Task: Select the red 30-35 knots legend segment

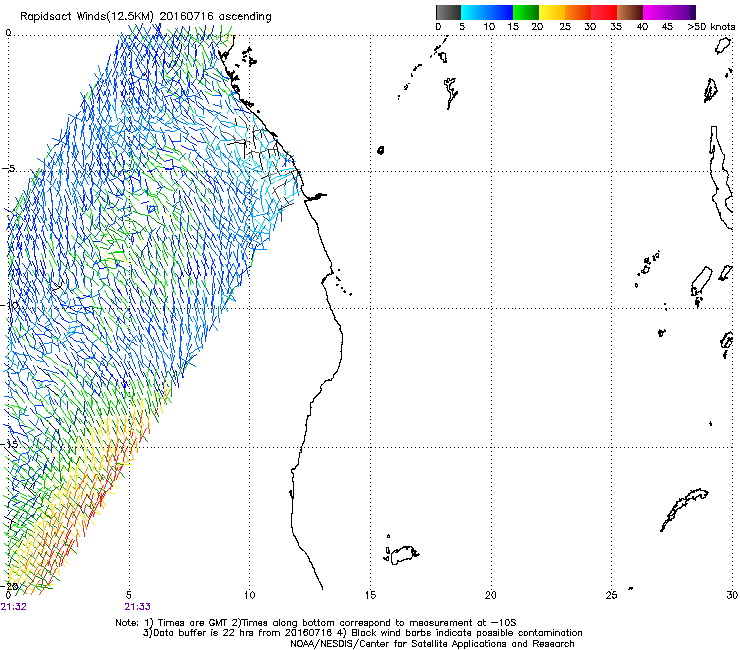Action: (604, 12)
